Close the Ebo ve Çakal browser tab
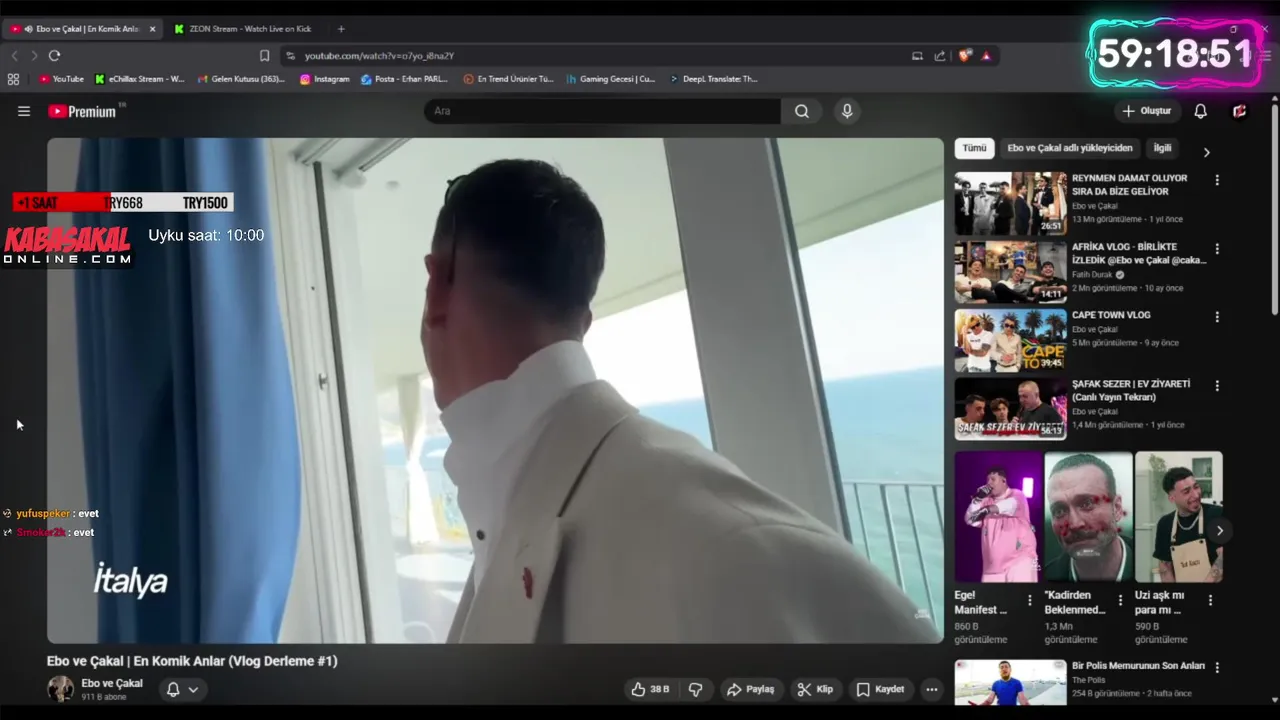Viewport: 1280px width, 720px height. click(153, 29)
